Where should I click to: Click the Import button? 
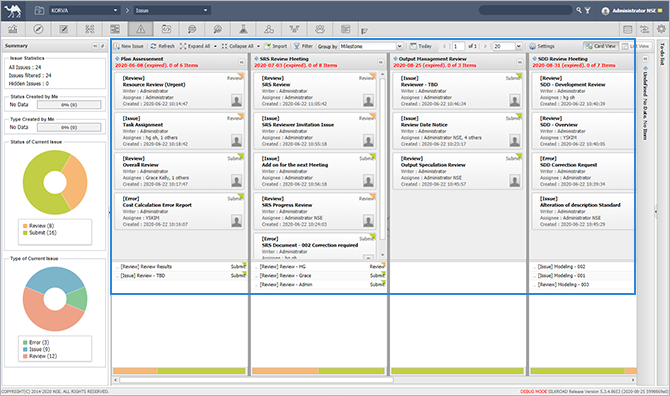pyautogui.click(x=276, y=46)
